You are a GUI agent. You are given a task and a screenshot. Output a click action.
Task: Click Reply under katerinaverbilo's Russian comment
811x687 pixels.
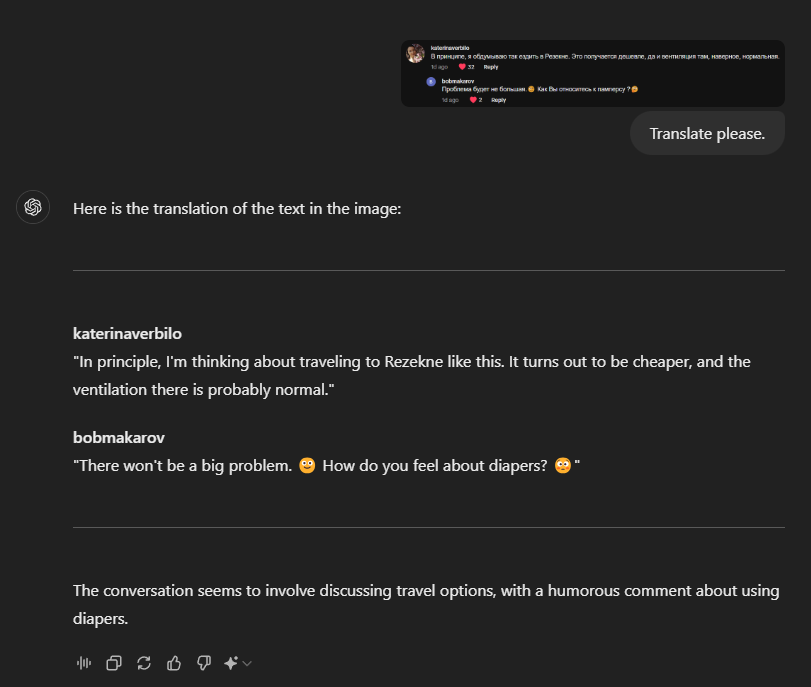(491, 67)
